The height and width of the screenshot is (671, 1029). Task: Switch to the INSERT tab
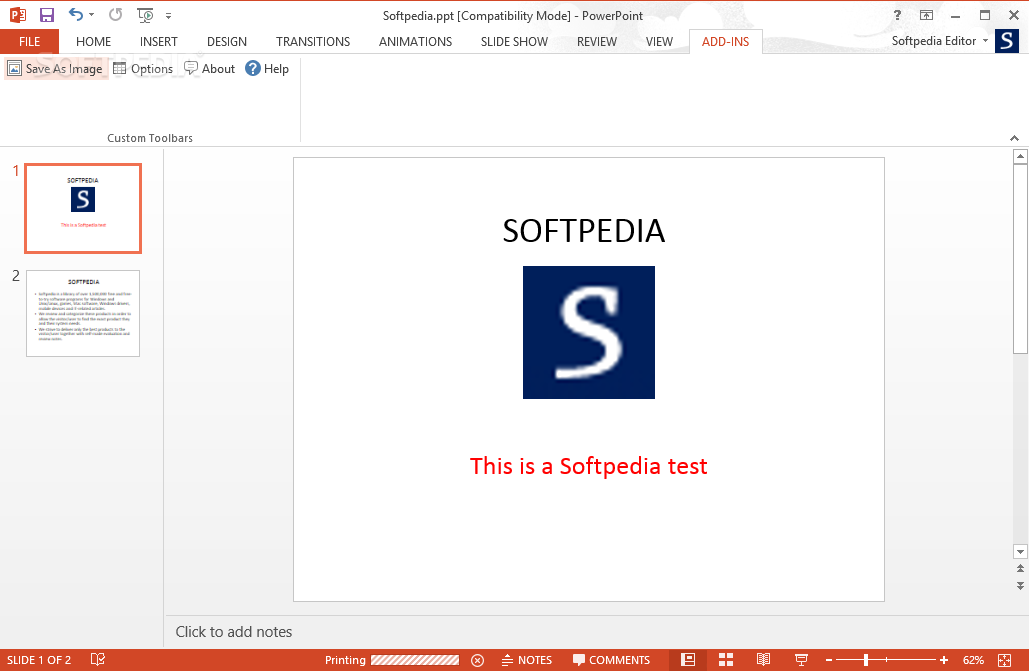(158, 41)
